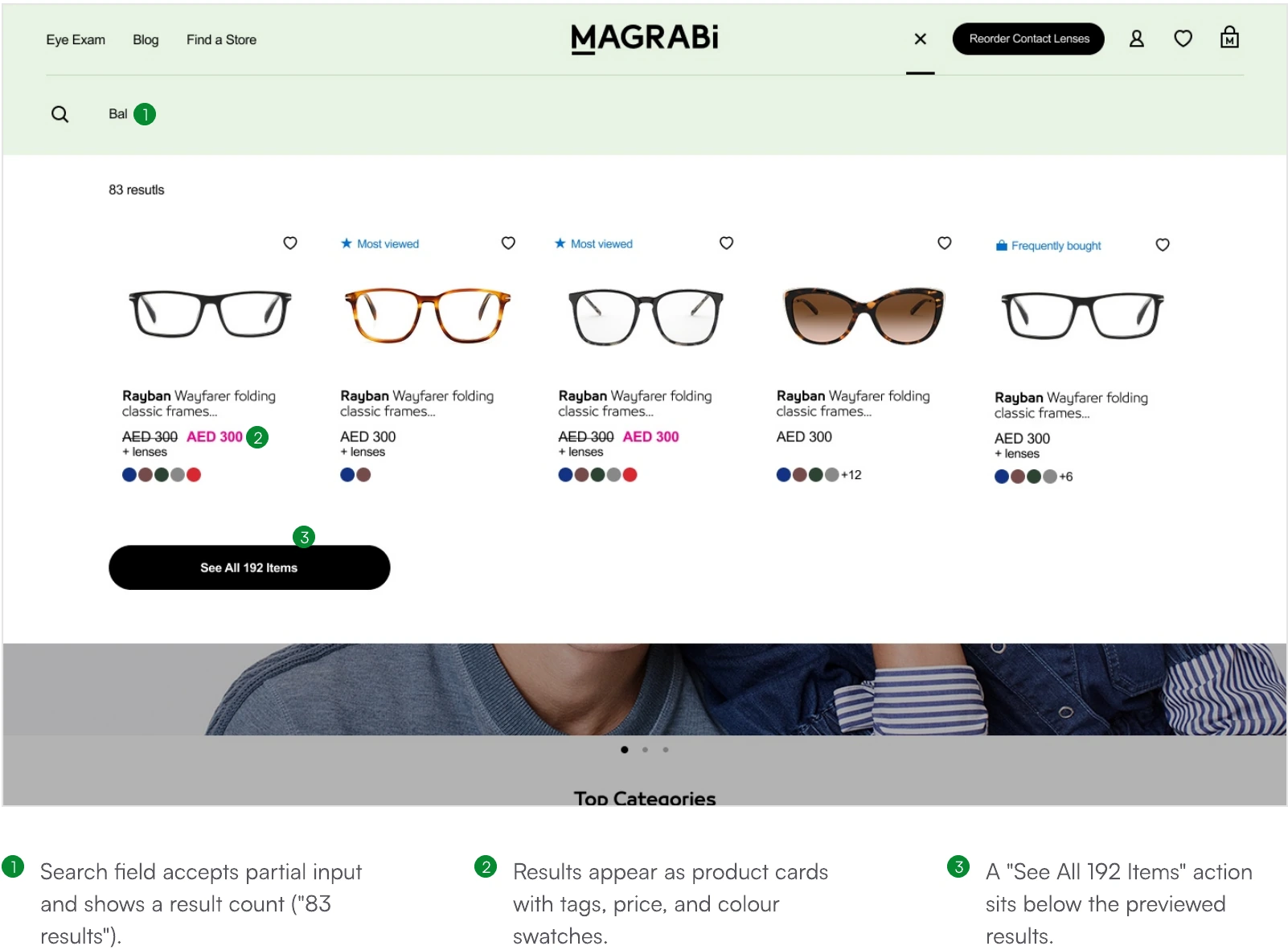Image resolution: width=1288 pixels, height=950 pixels.
Task: Favorite the orange tortoise frame product
Action: 508,243
